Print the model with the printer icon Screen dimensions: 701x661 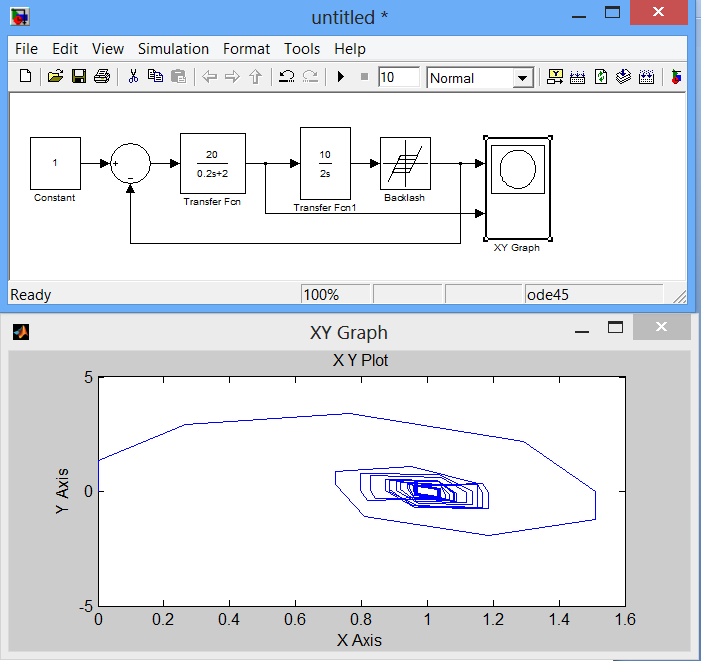102,76
